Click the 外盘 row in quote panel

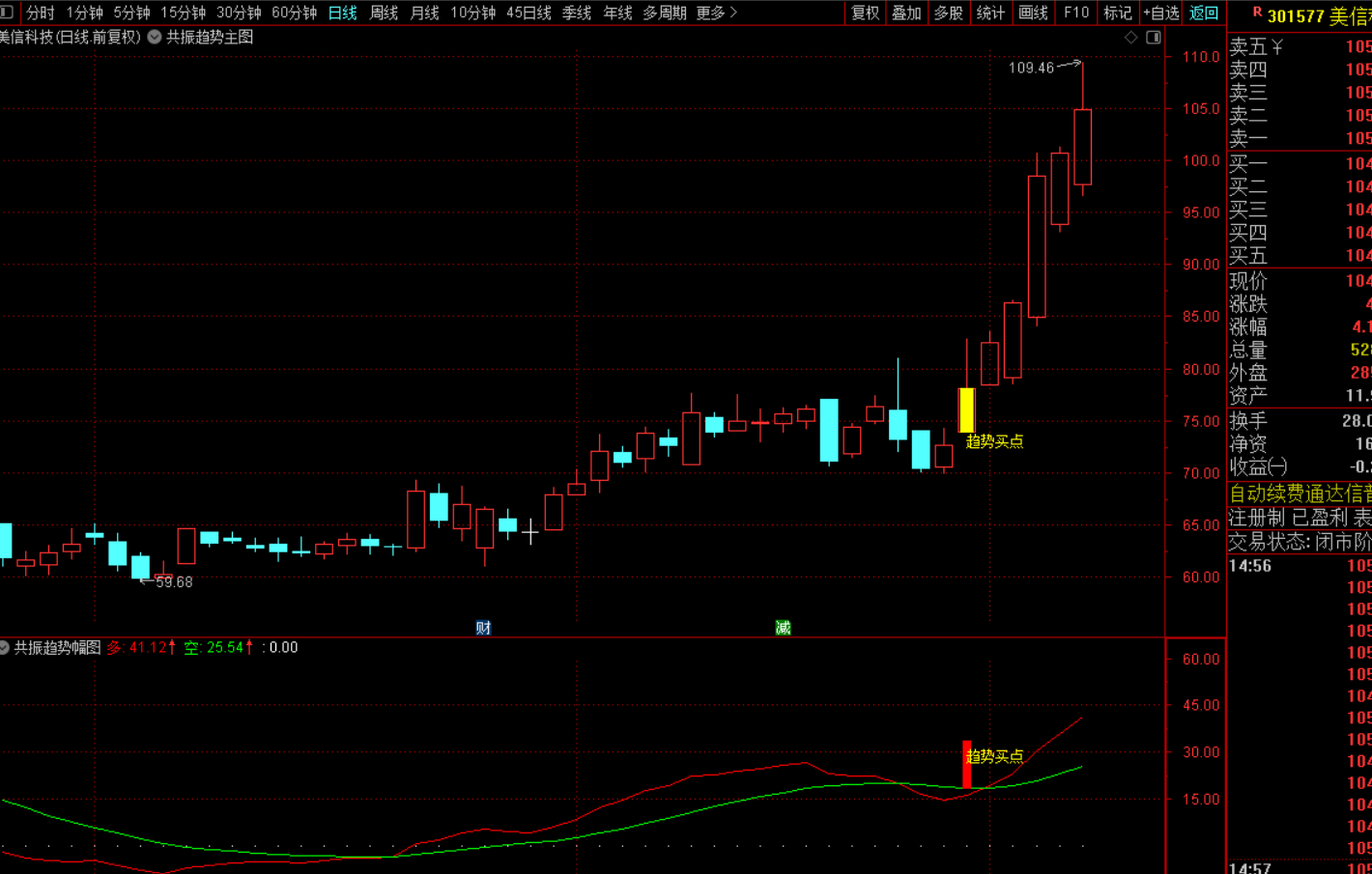point(1300,373)
